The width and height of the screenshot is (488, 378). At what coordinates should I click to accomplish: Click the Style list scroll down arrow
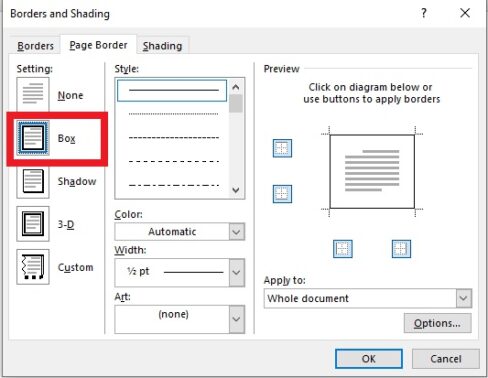pyautogui.click(x=236, y=190)
